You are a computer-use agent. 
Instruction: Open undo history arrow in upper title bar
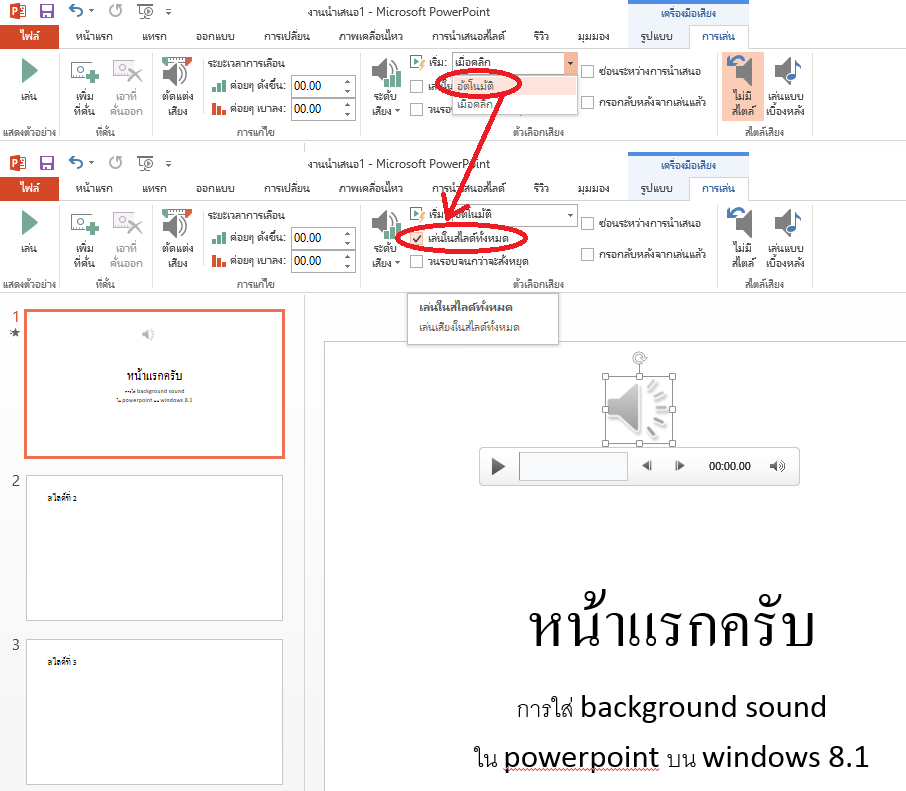[x=91, y=11]
